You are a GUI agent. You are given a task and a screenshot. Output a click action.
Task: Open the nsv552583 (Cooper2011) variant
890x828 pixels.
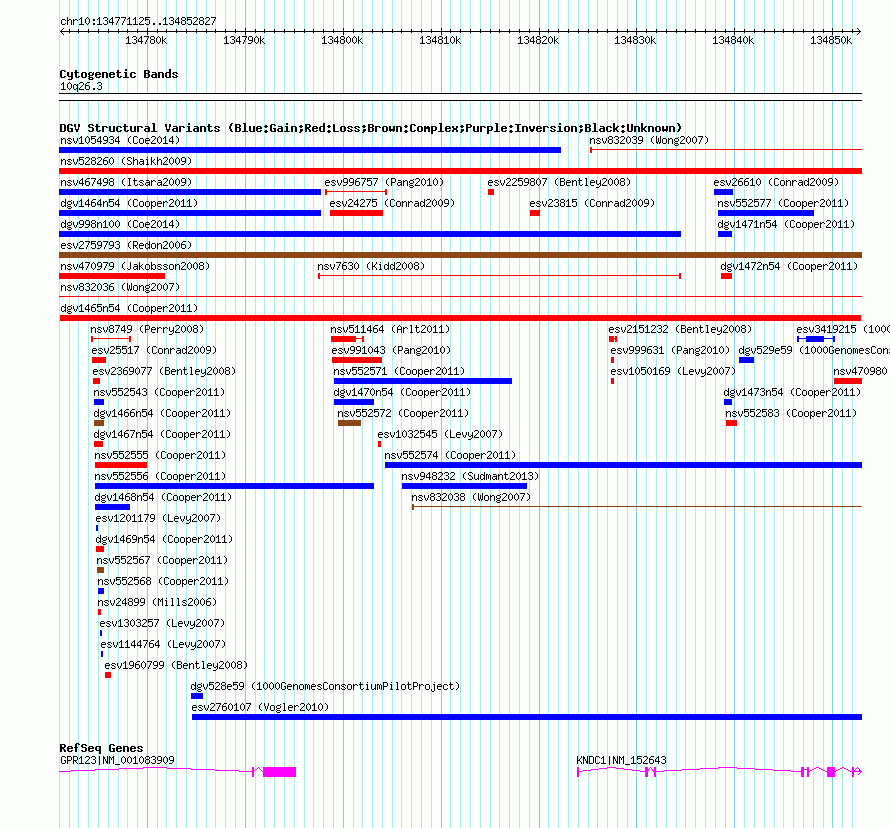click(791, 413)
